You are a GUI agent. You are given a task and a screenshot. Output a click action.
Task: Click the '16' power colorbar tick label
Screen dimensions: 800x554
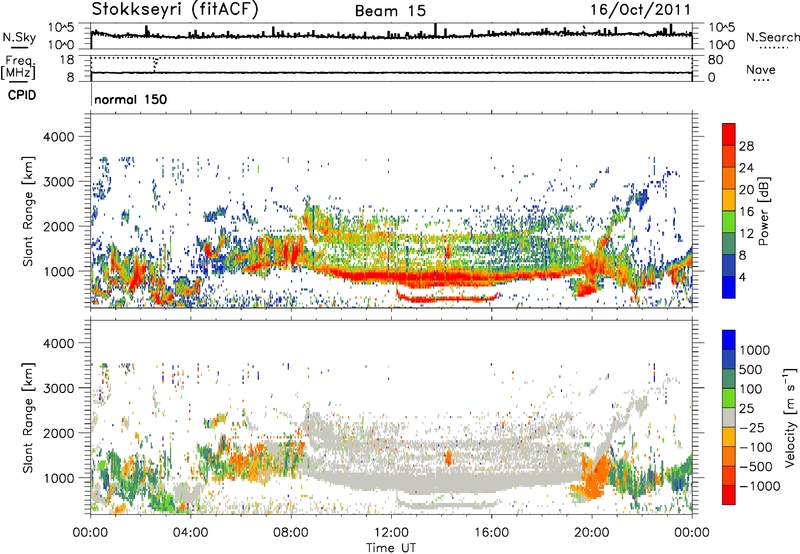coord(746,212)
